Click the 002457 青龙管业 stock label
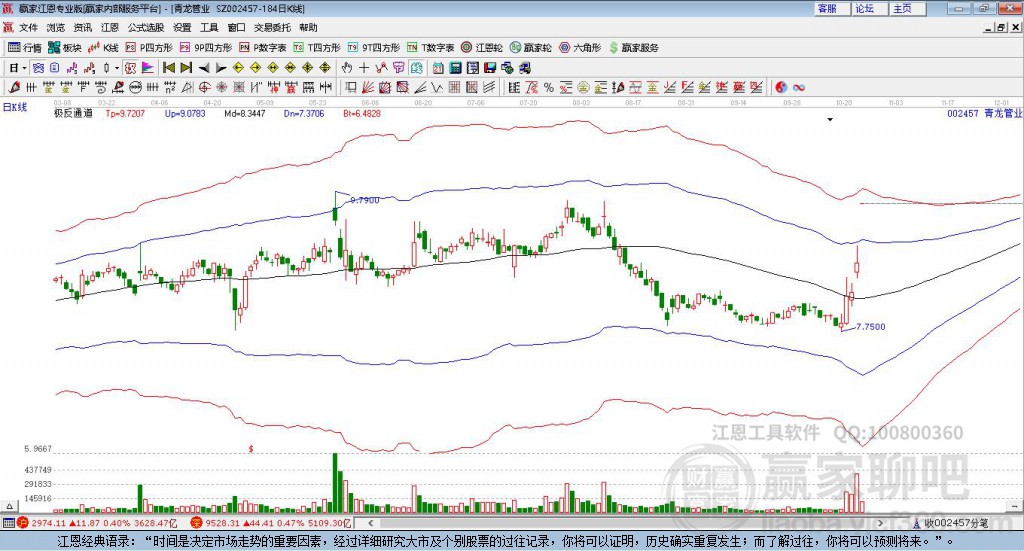The image size is (1024, 551). click(x=985, y=113)
